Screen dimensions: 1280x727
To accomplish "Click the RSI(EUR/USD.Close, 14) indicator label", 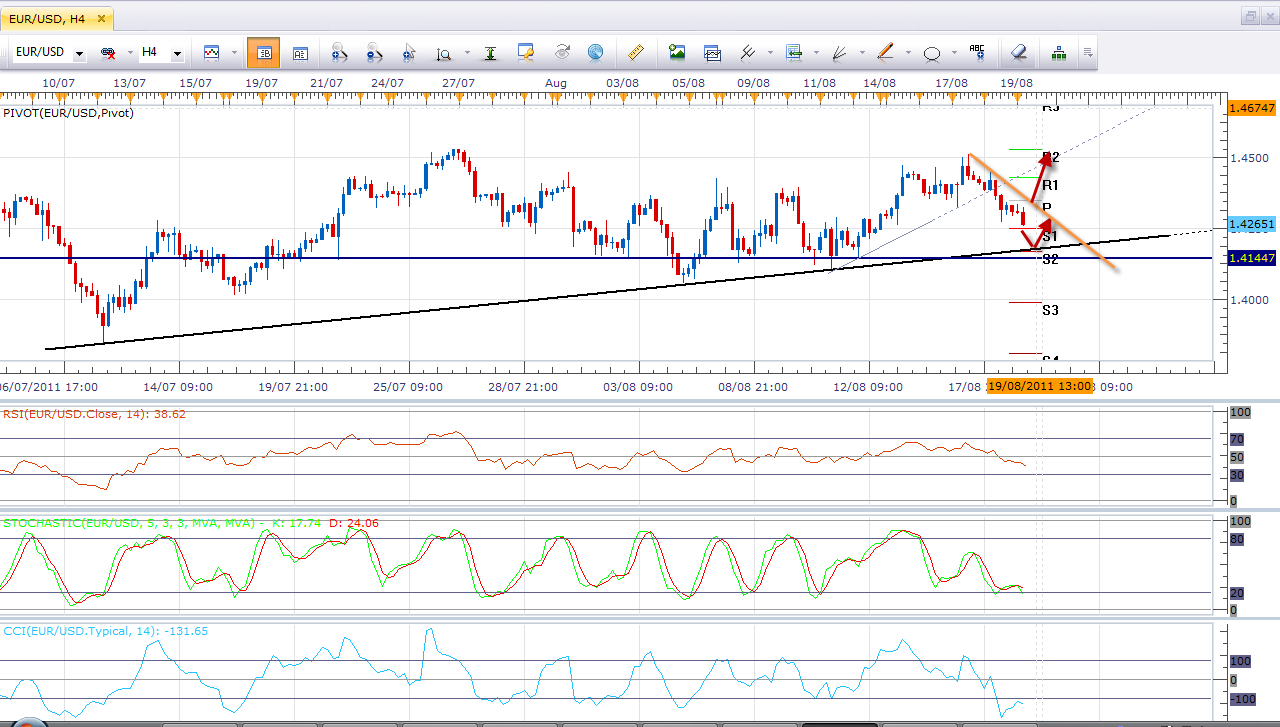I will pyautogui.click(x=95, y=413).
